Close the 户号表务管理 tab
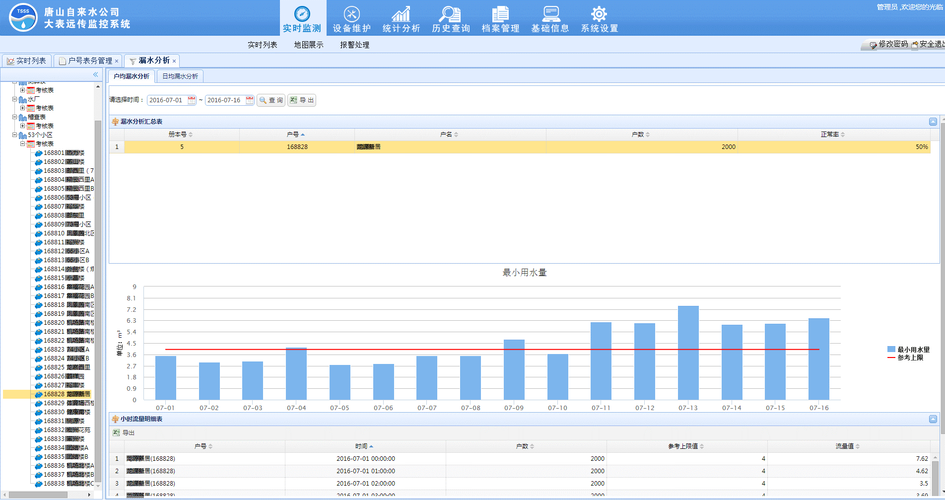Image resolution: width=945 pixels, height=500 pixels. [x=117, y=61]
